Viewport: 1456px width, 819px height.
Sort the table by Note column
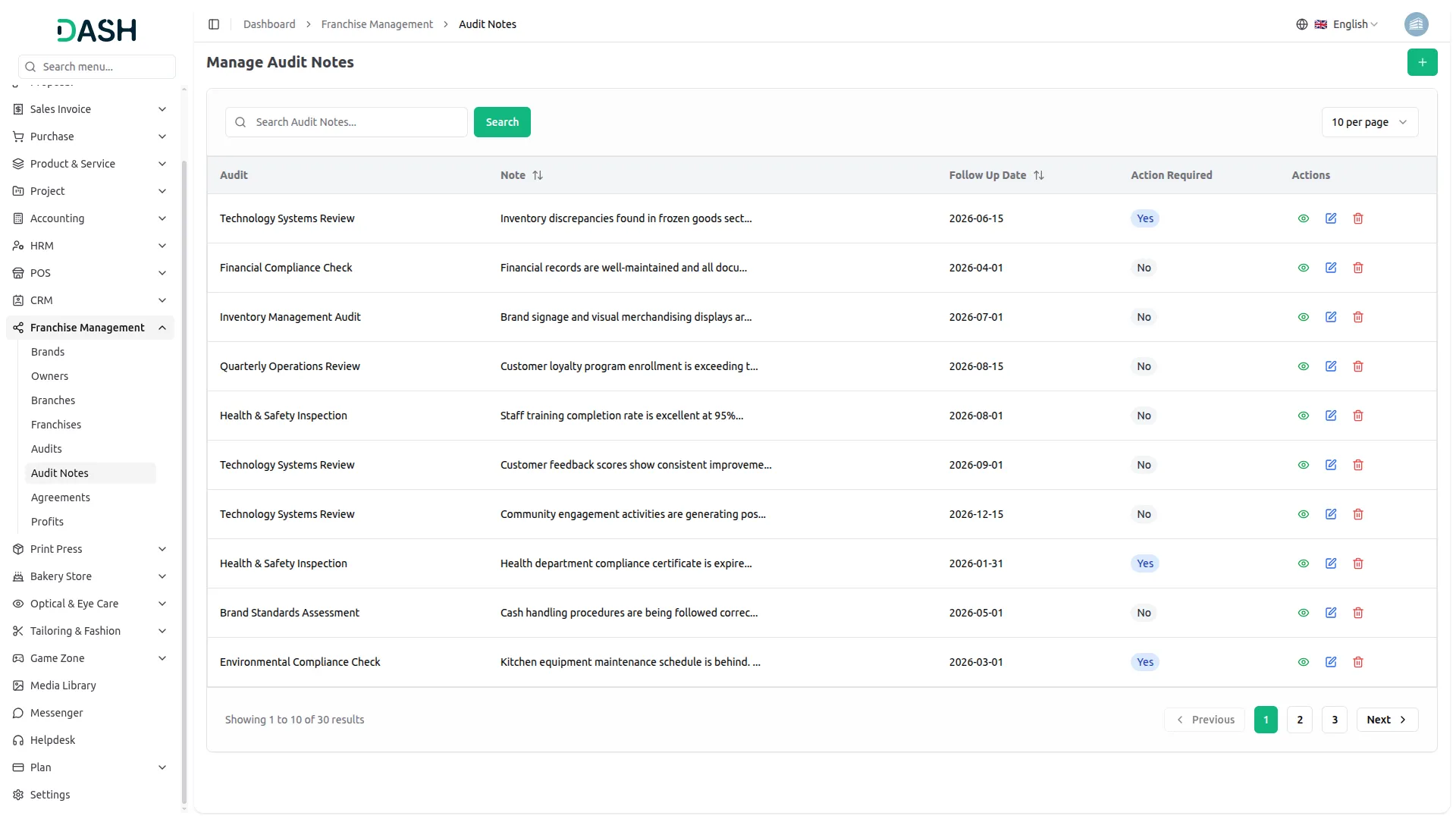(537, 175)
